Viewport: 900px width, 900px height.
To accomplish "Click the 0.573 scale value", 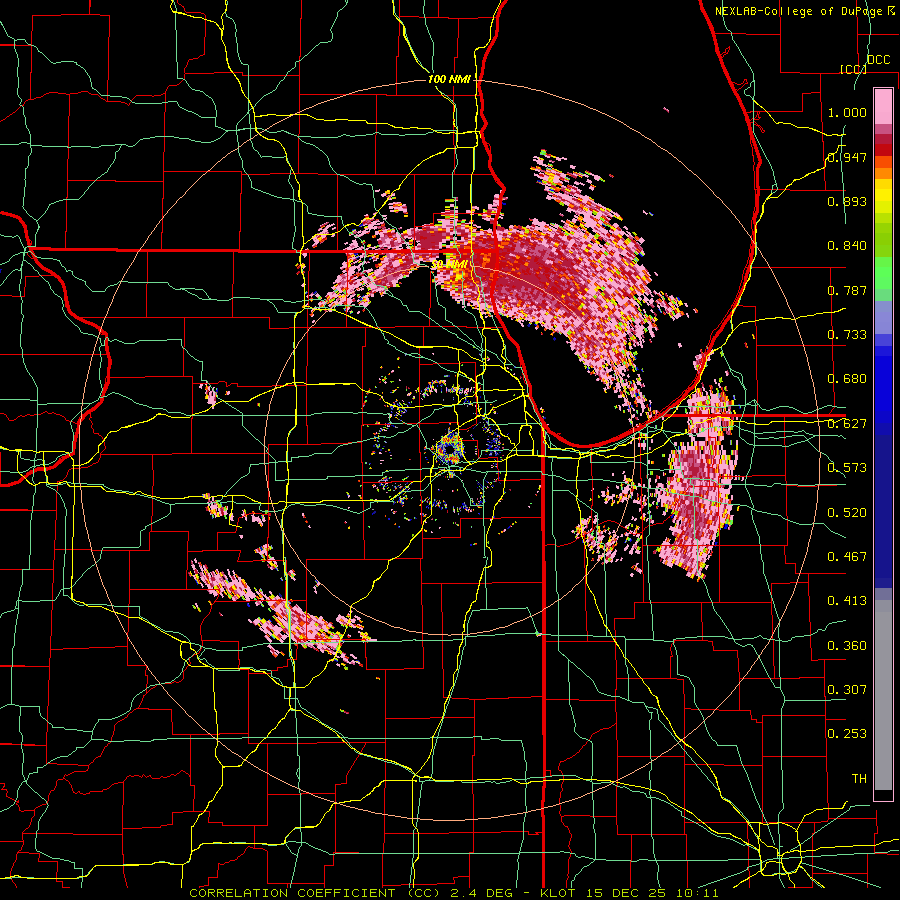I will pos(847,468).
